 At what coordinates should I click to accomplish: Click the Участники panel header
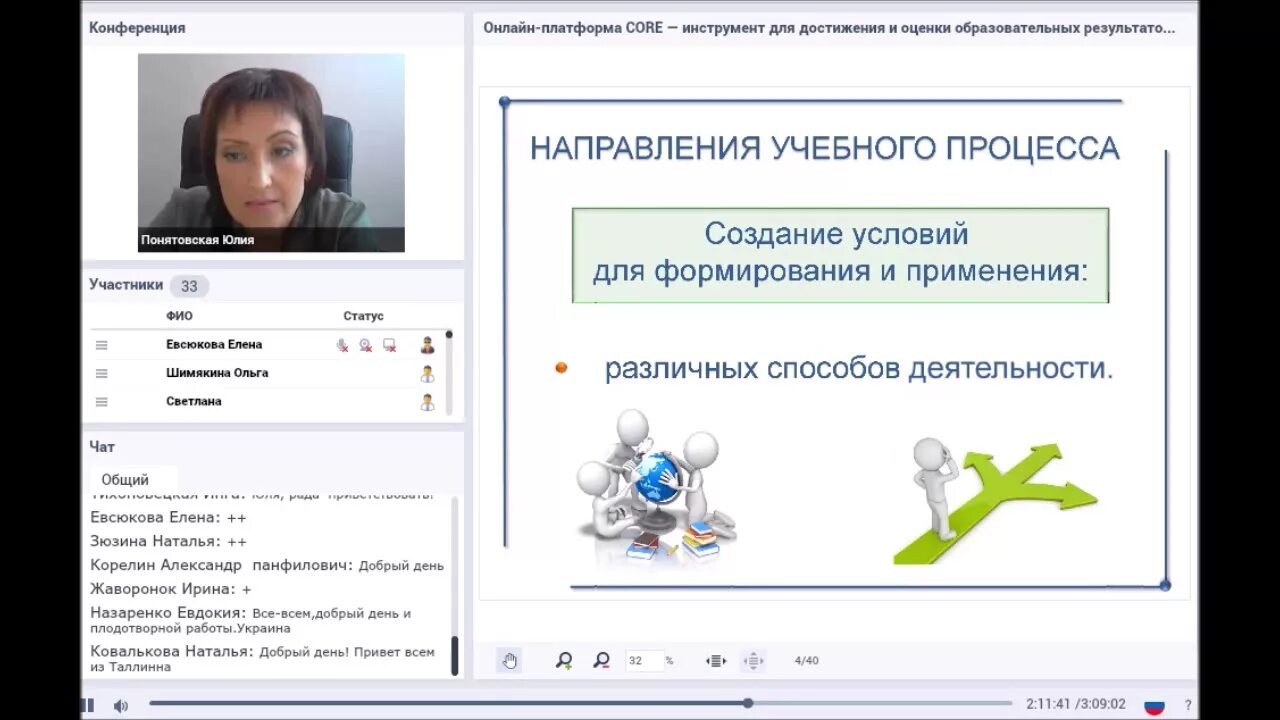click(x=126, y=284)
